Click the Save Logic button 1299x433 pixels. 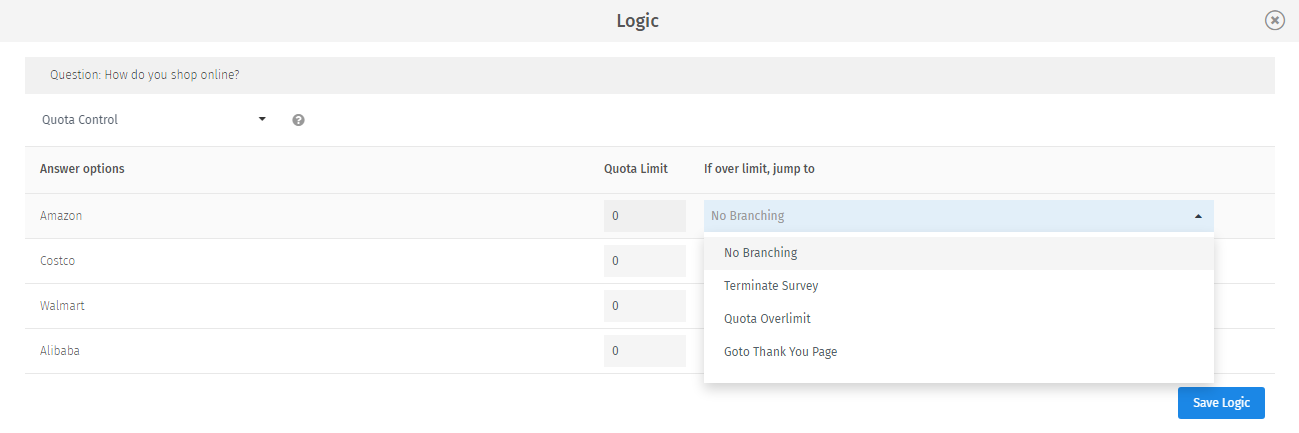coord(1221,403)
